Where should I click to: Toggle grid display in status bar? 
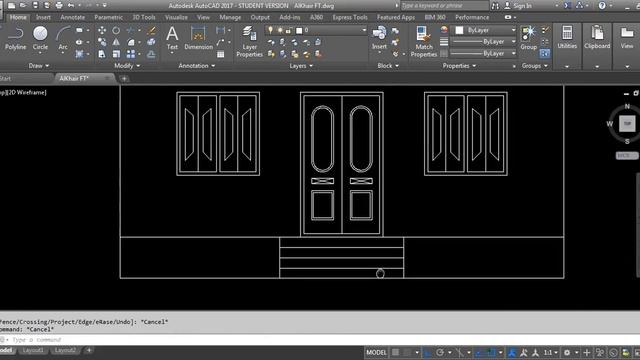pyautogui.click(x=395, y=353)
